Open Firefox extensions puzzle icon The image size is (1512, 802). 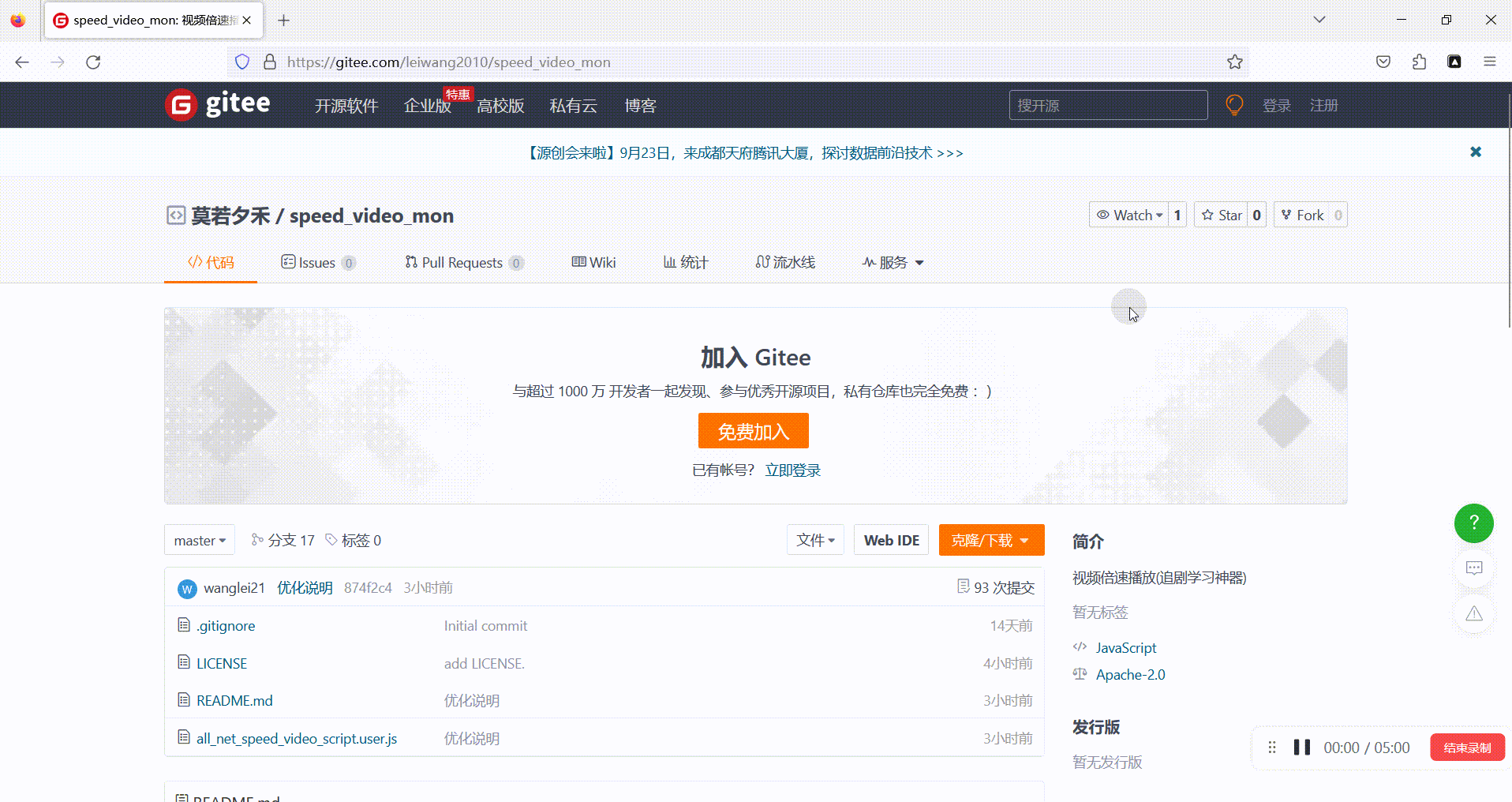(x=1419, y=62)
